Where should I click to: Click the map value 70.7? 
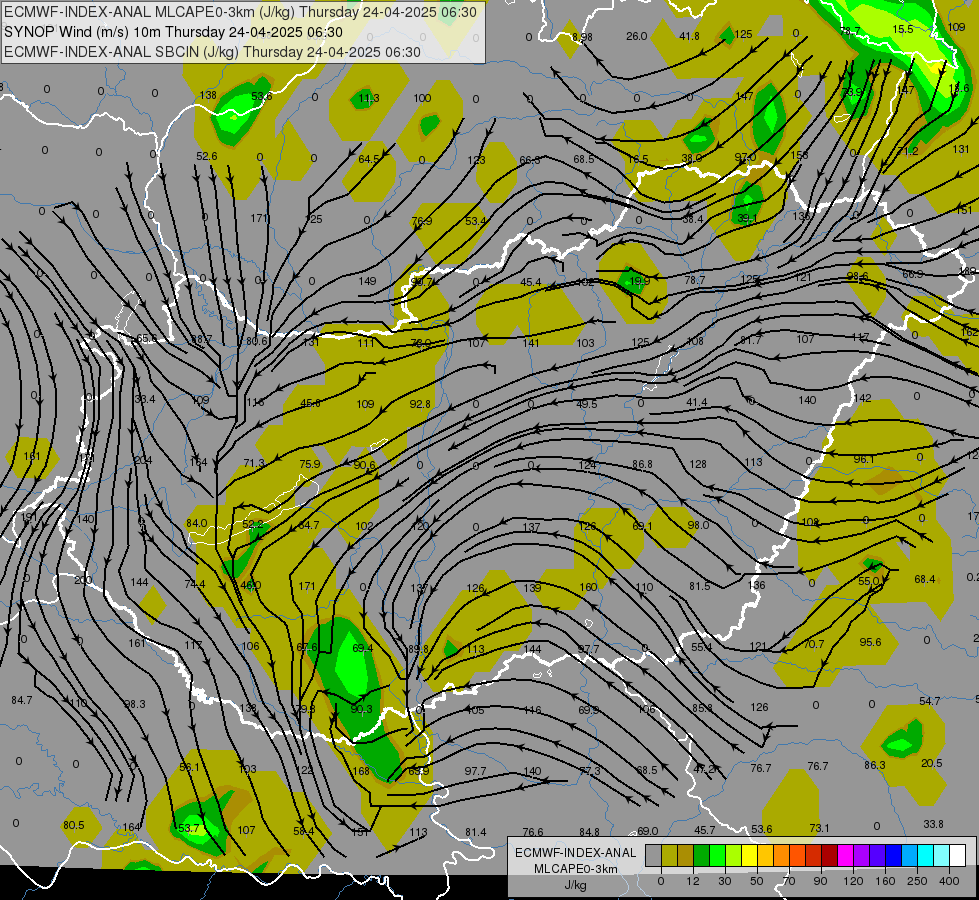pyautogui.click(x=814, y=644)
